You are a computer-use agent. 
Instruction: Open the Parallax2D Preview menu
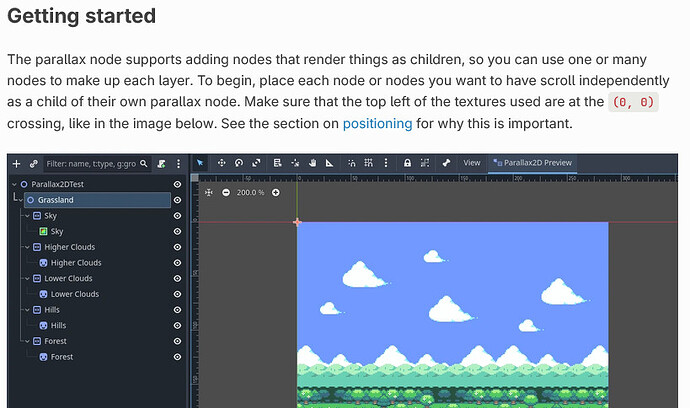(532, 163)
